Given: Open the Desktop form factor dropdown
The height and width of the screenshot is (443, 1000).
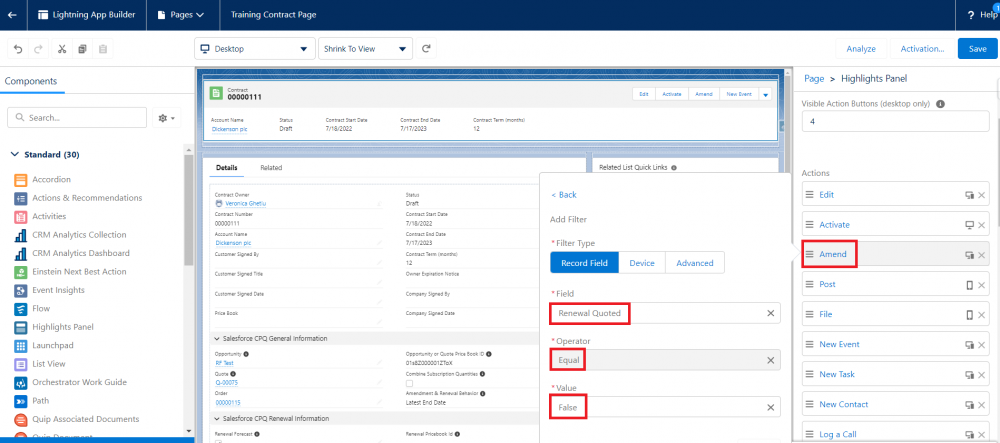Looking at the screenshot, I should 254,48.
